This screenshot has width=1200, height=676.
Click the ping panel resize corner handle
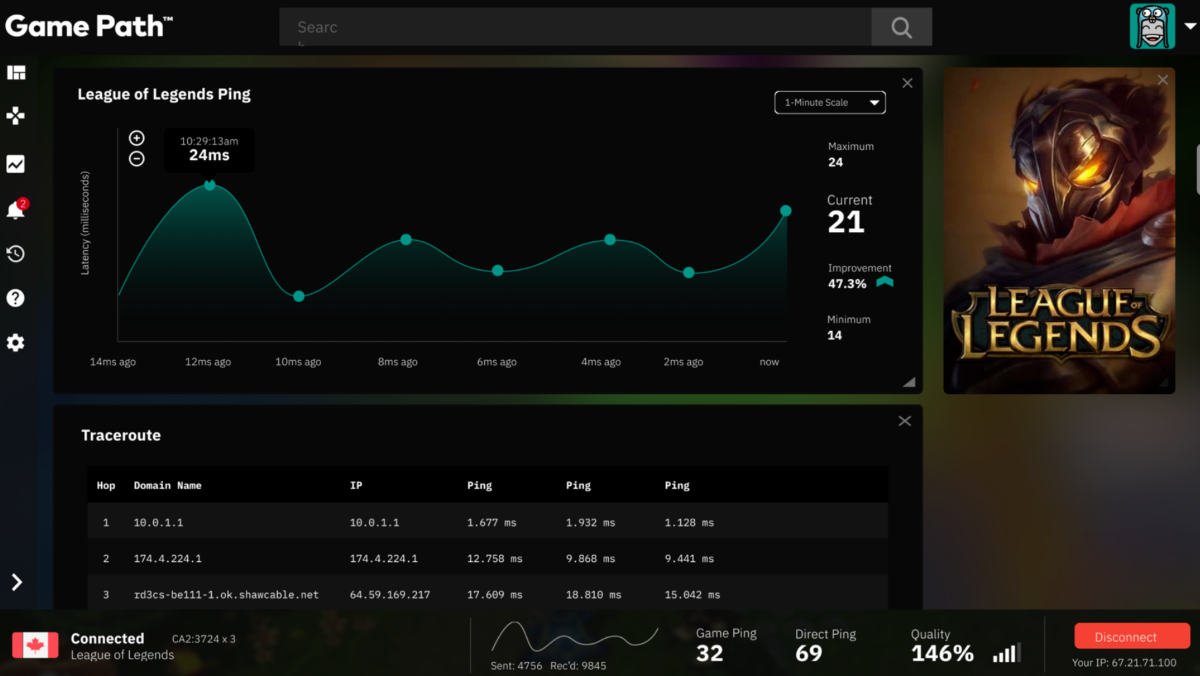pyautogui.click(x=909, y=382)
